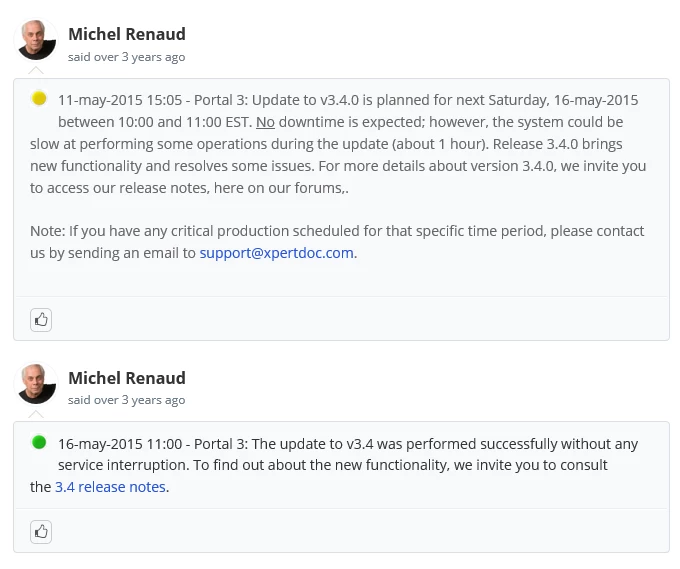This screenshot has height=569, width=680.
Task: Select Michel Renaud's name above the second post
Action: pyautogui.click(x=127, y=378)
